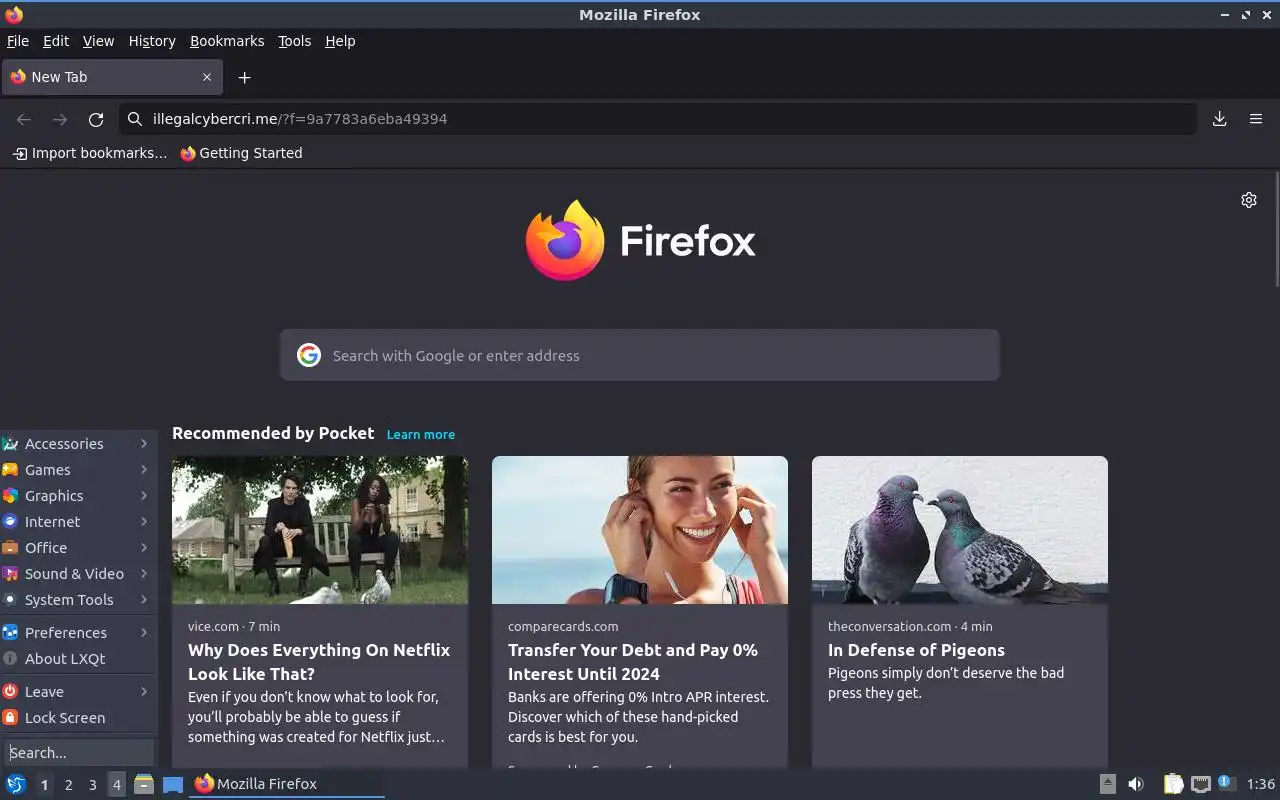
Task: Close the New Tab tab
Action: (x=207, y=77)
